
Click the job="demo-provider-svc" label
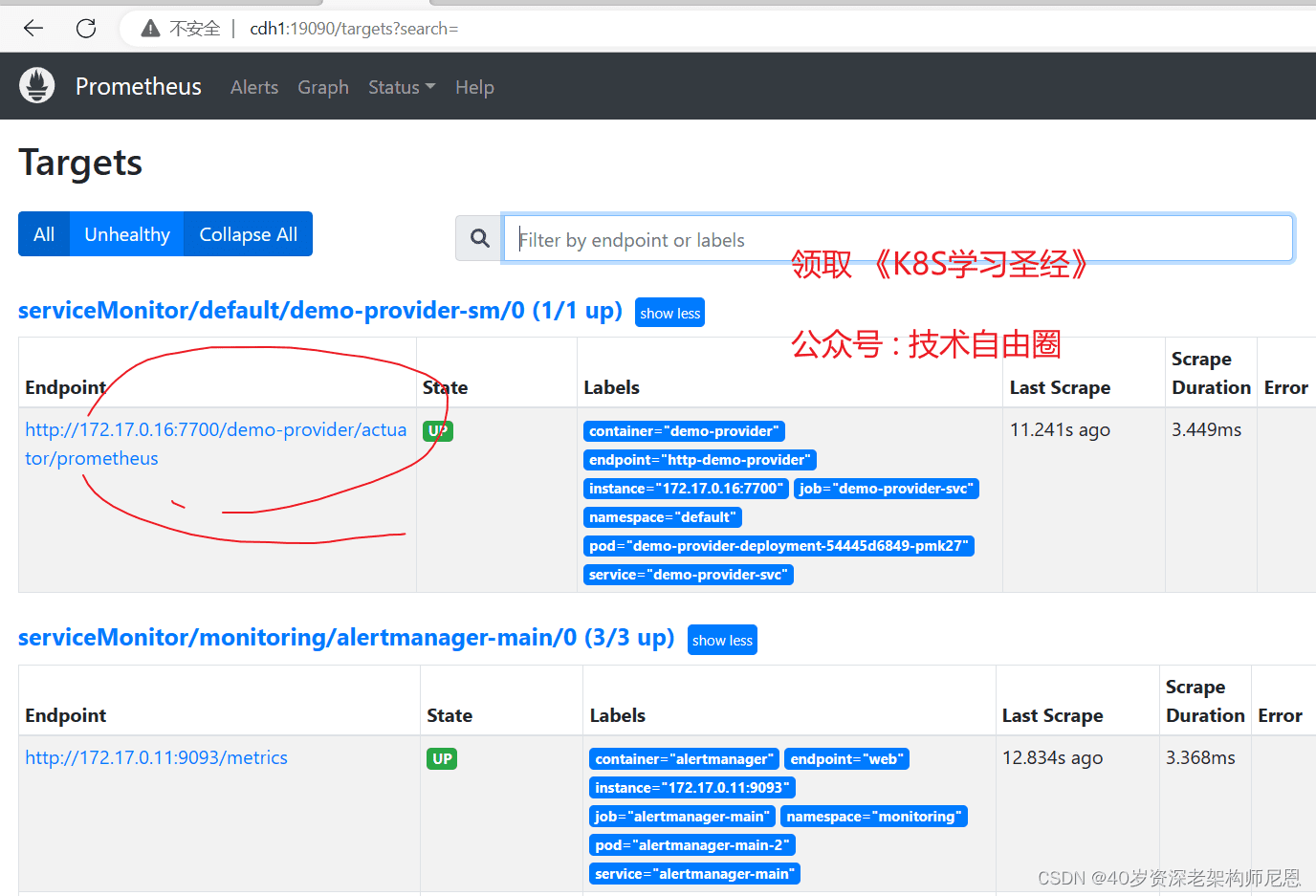pyautogui.click(x=887, y=489)
